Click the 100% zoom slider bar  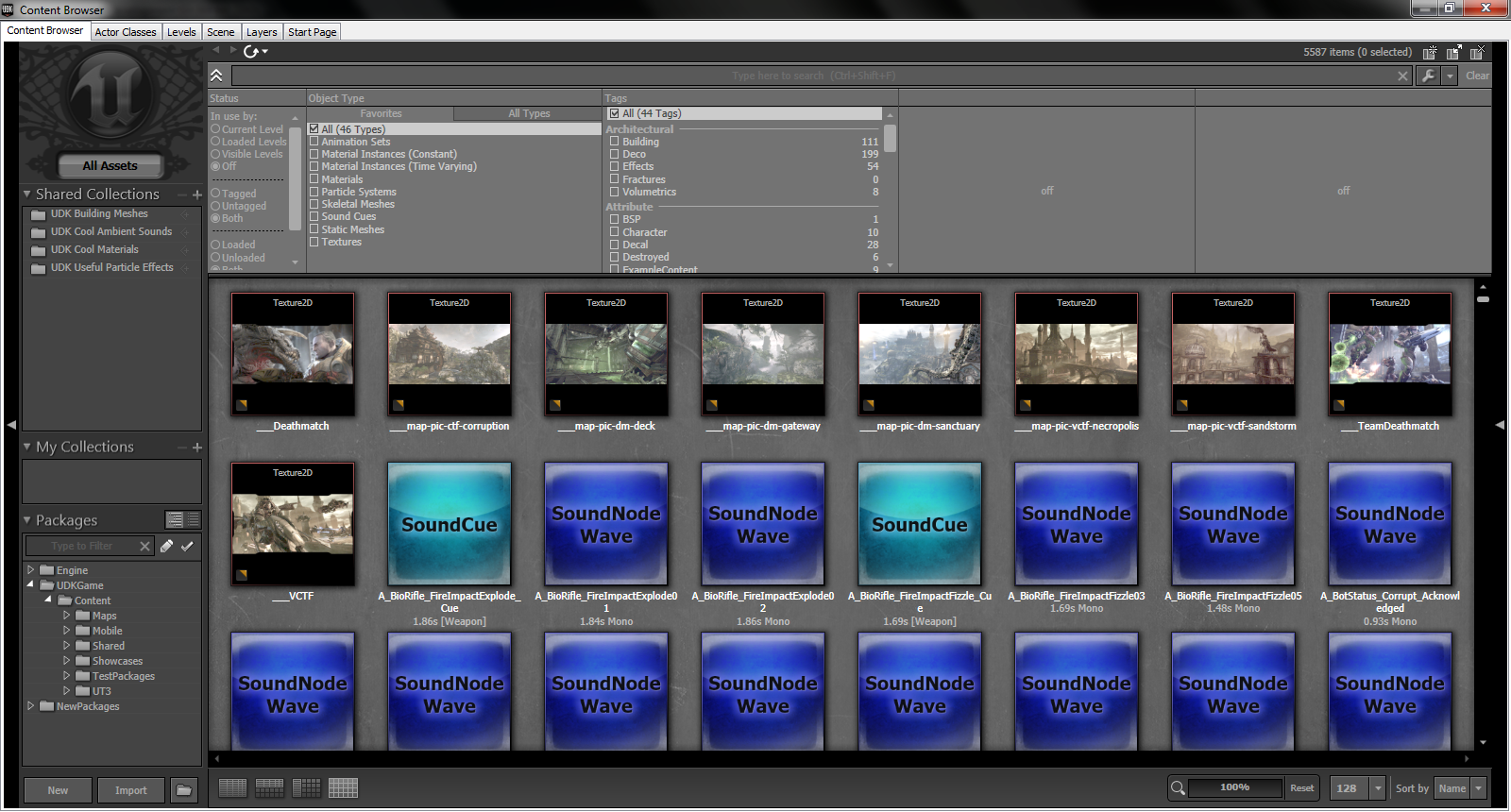click(1234, 787)
